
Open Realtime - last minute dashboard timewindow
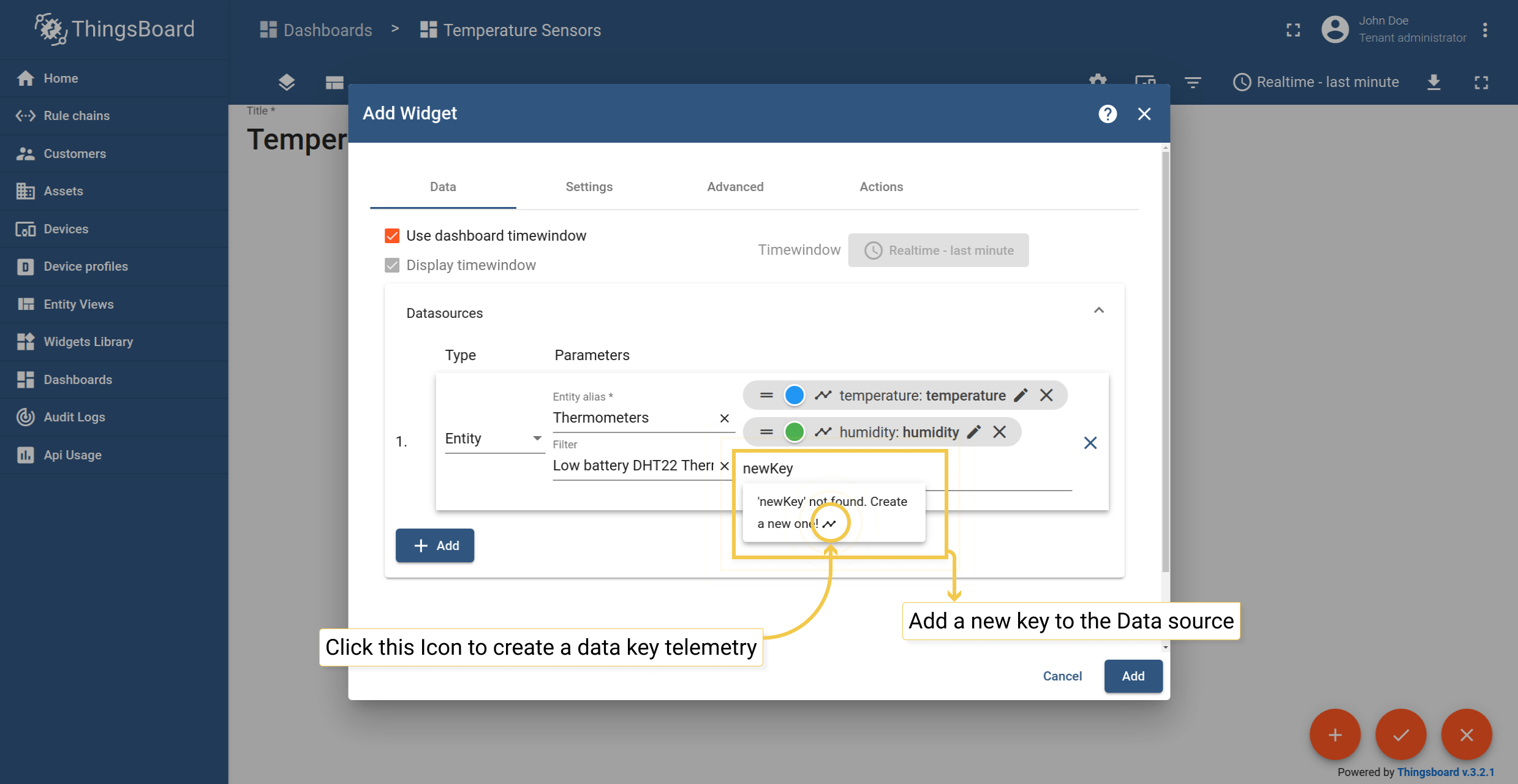1316,82
